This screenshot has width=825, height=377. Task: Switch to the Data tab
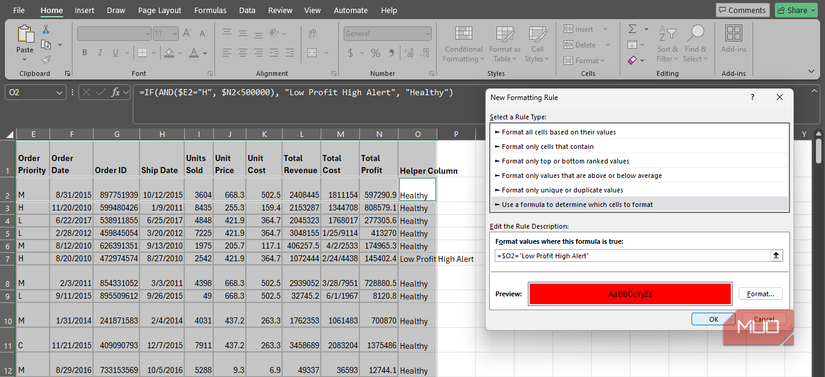click(247, 11)
